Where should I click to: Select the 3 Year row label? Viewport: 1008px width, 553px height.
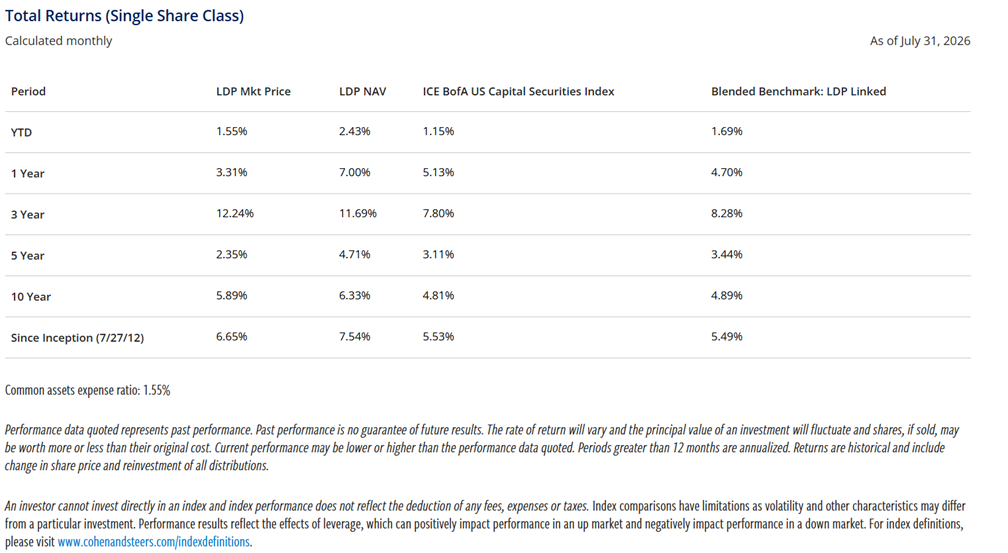pos(28,214)
